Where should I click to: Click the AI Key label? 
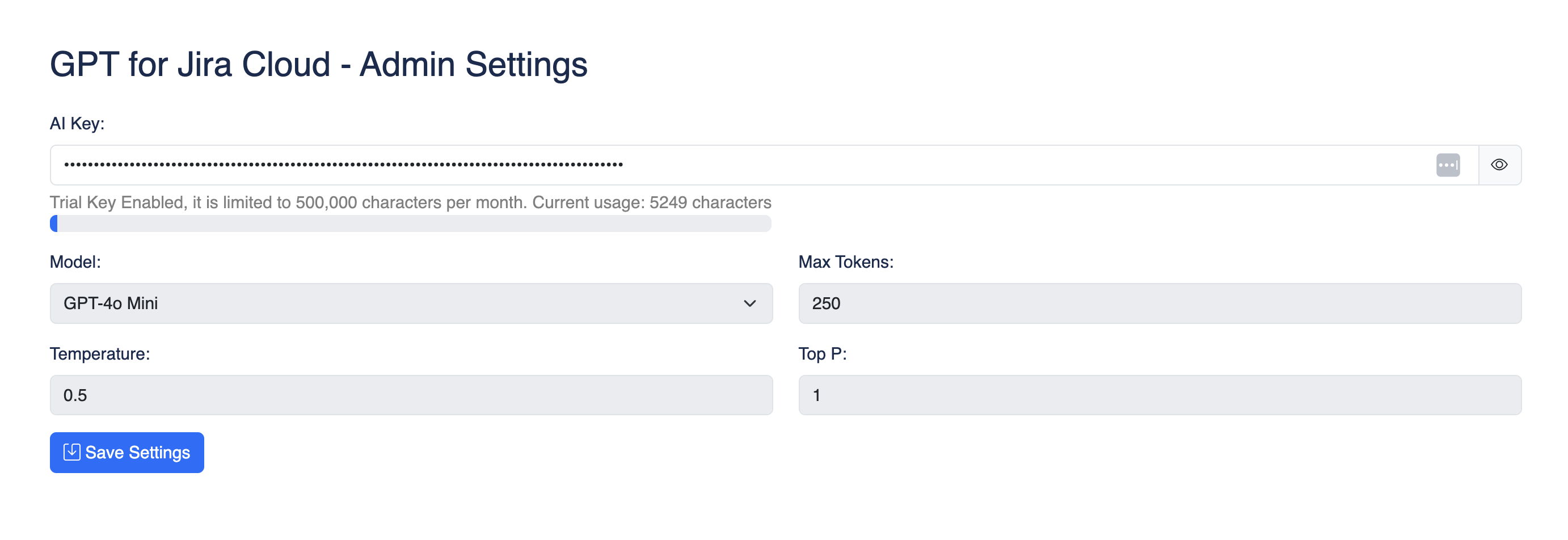78,124
